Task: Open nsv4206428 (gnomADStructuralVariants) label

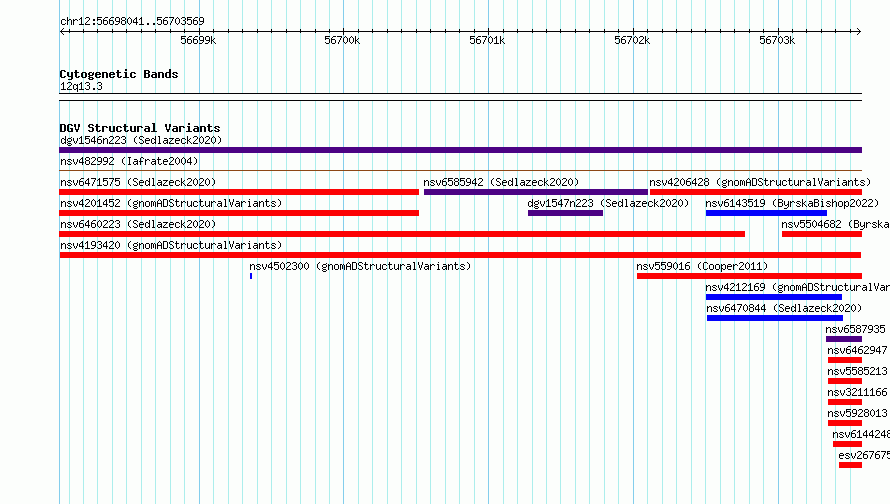Action: point(760,182)
